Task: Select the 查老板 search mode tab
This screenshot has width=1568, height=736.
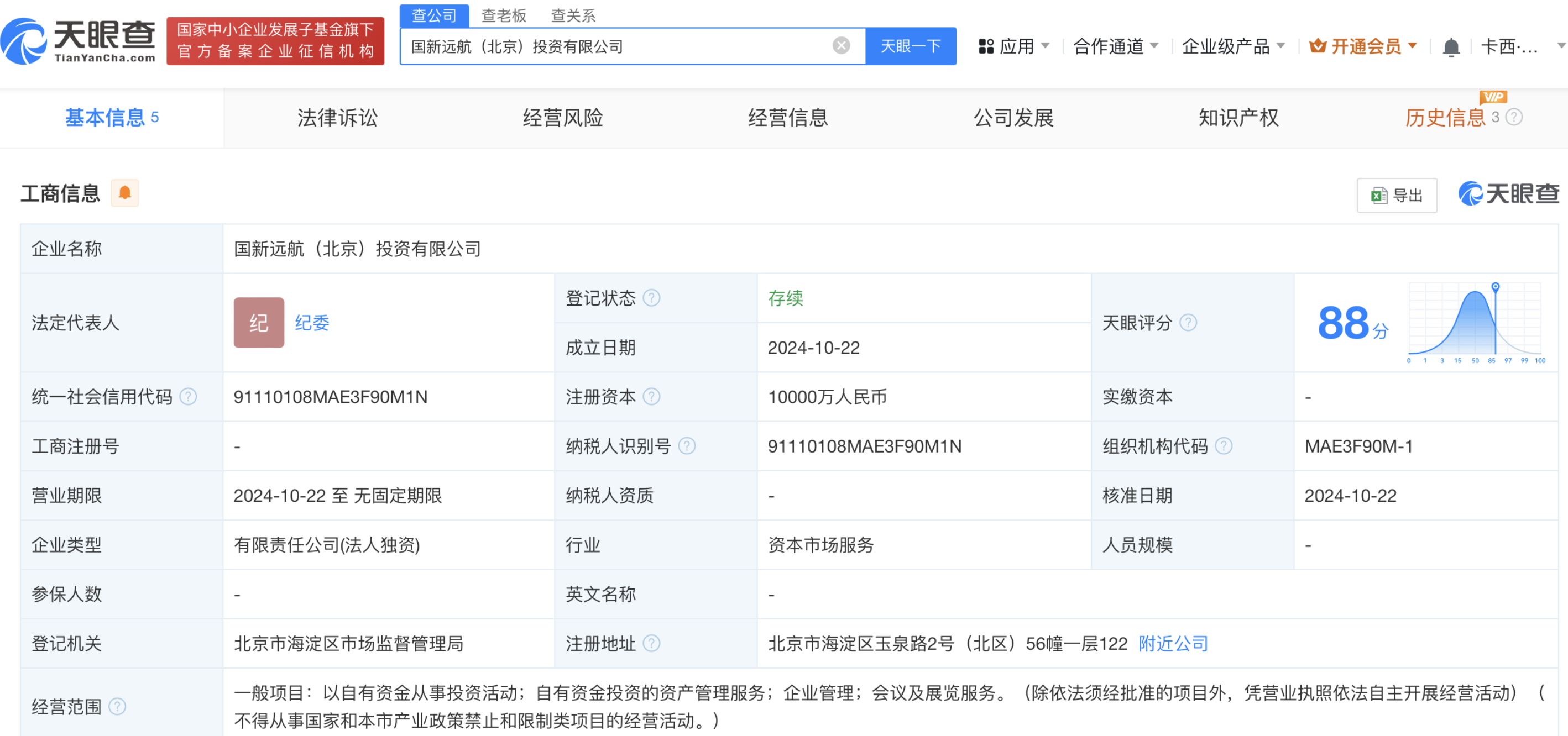Action: click(x=503, y=15)
